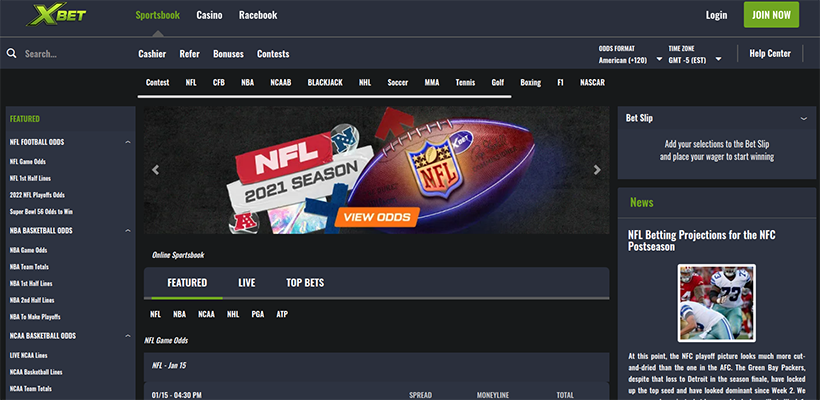Open LIVE NCAA Lines link
This screenshot has width=820, height=400.
29,355
